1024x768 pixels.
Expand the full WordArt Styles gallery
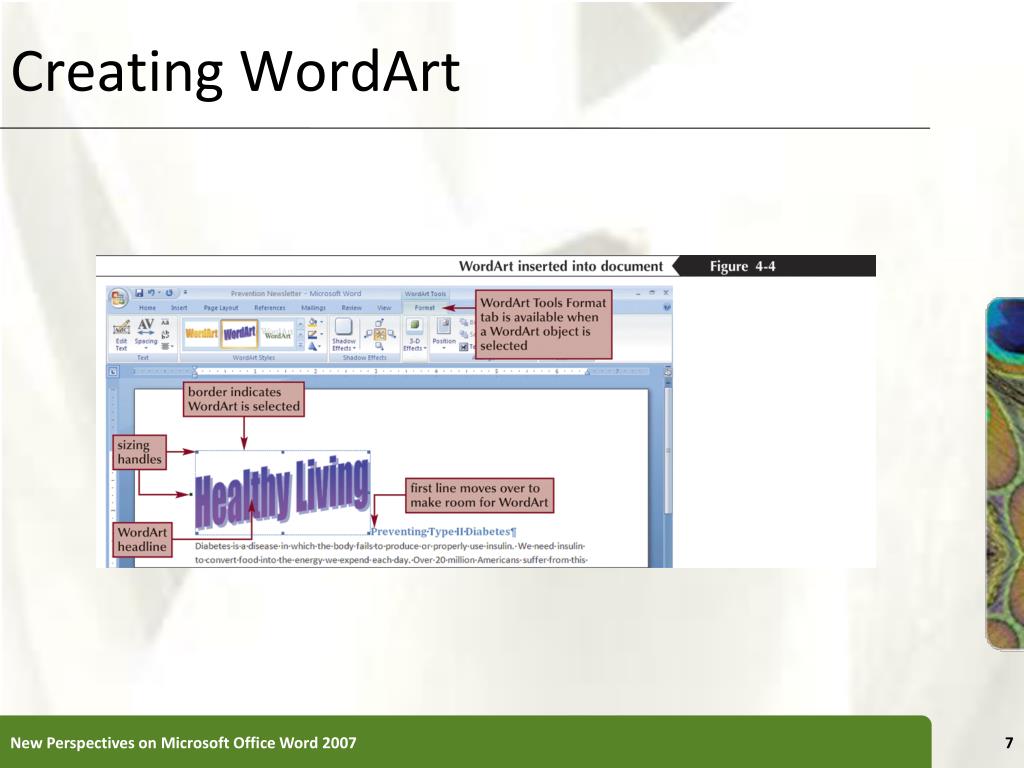point(300,345)
